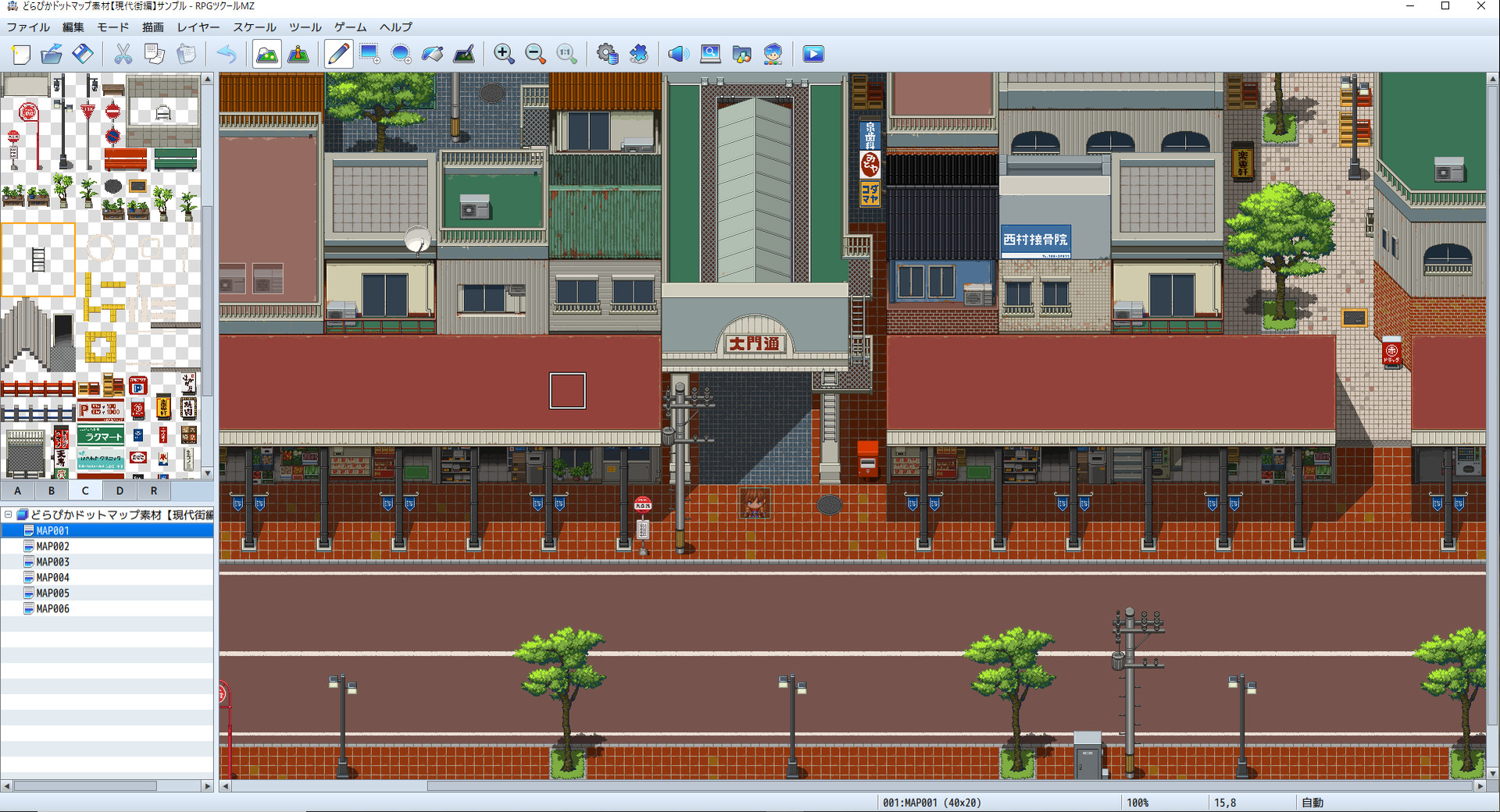
Task: Switch to tileset tab R
Action: pos(154,490)
